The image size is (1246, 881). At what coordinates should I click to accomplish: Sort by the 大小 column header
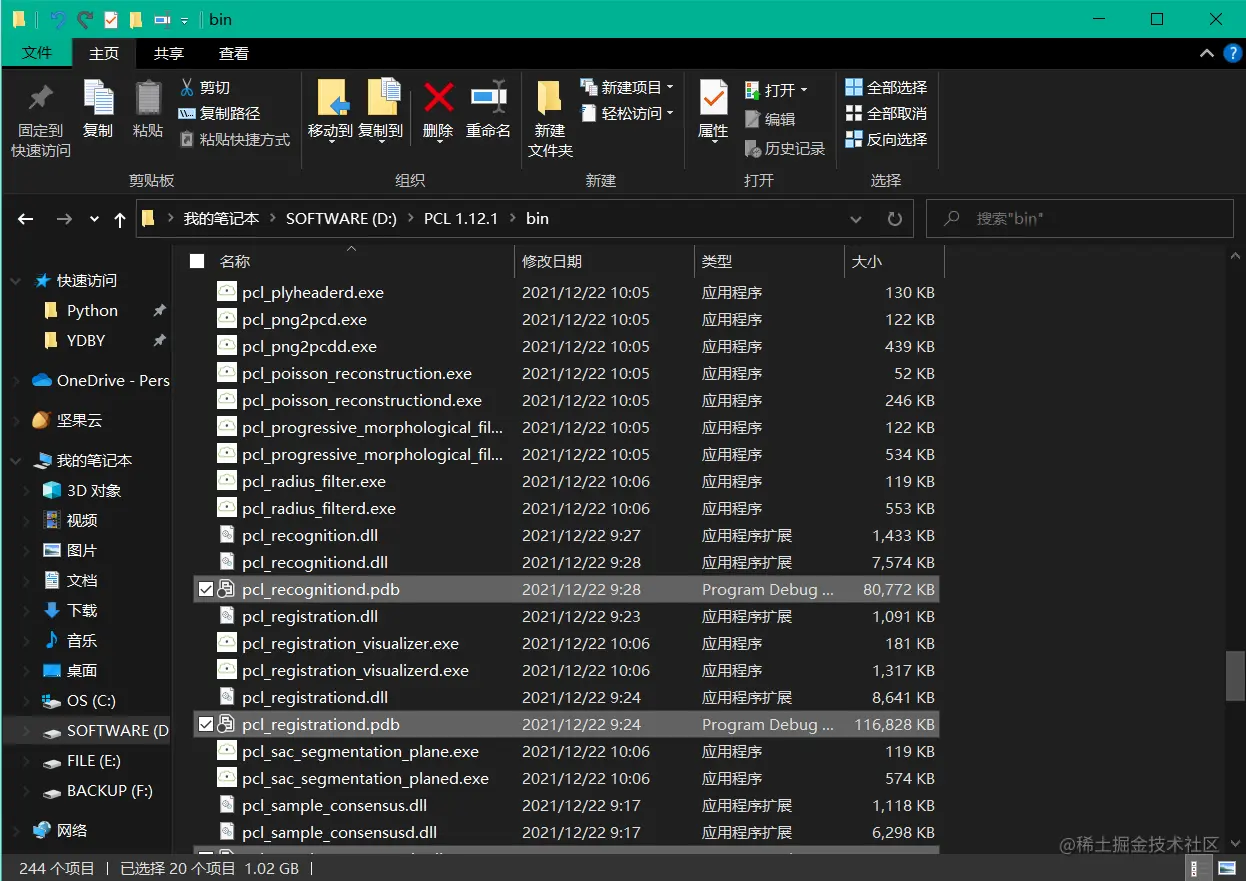click(894, 261)
